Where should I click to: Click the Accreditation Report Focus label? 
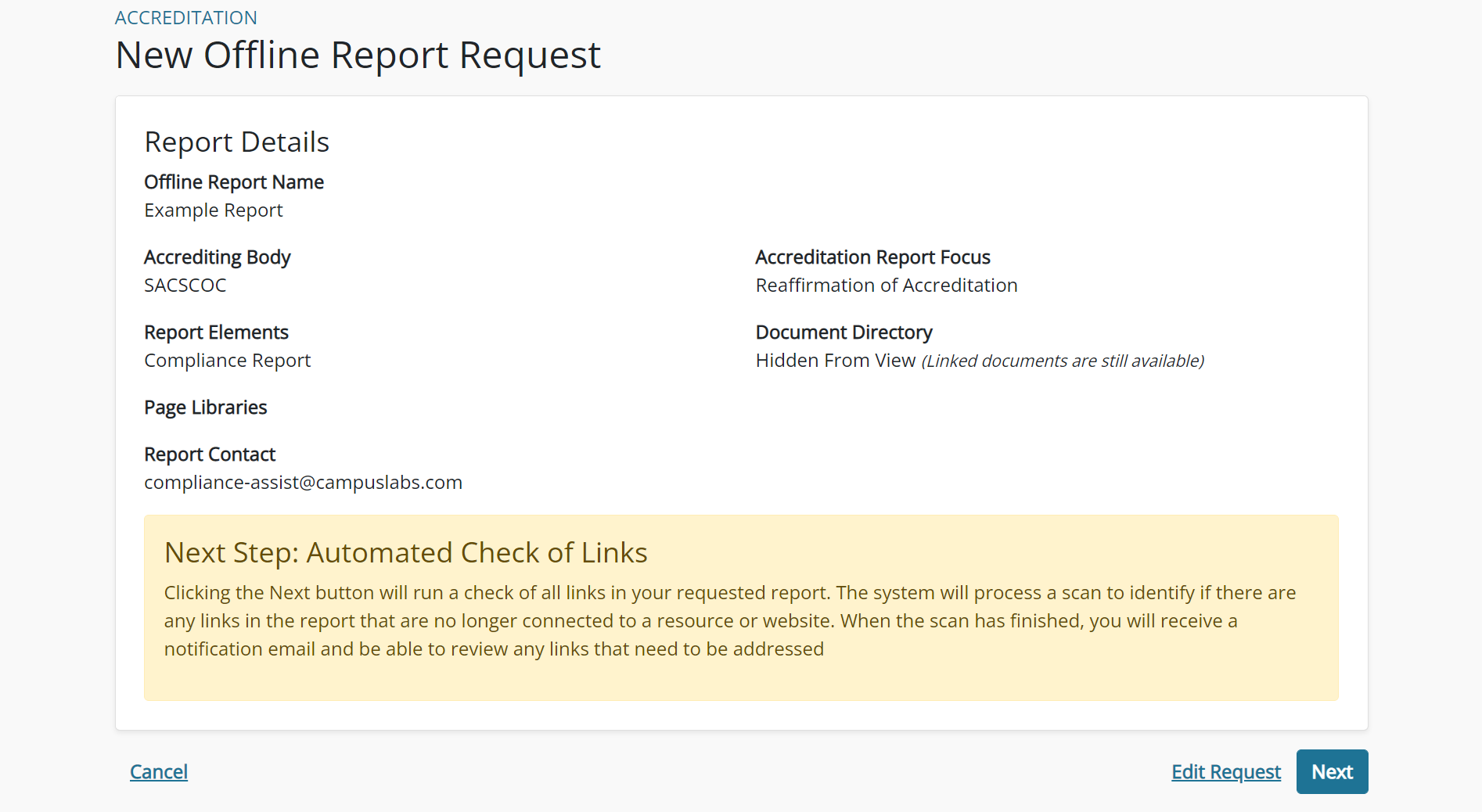point(872,257)
